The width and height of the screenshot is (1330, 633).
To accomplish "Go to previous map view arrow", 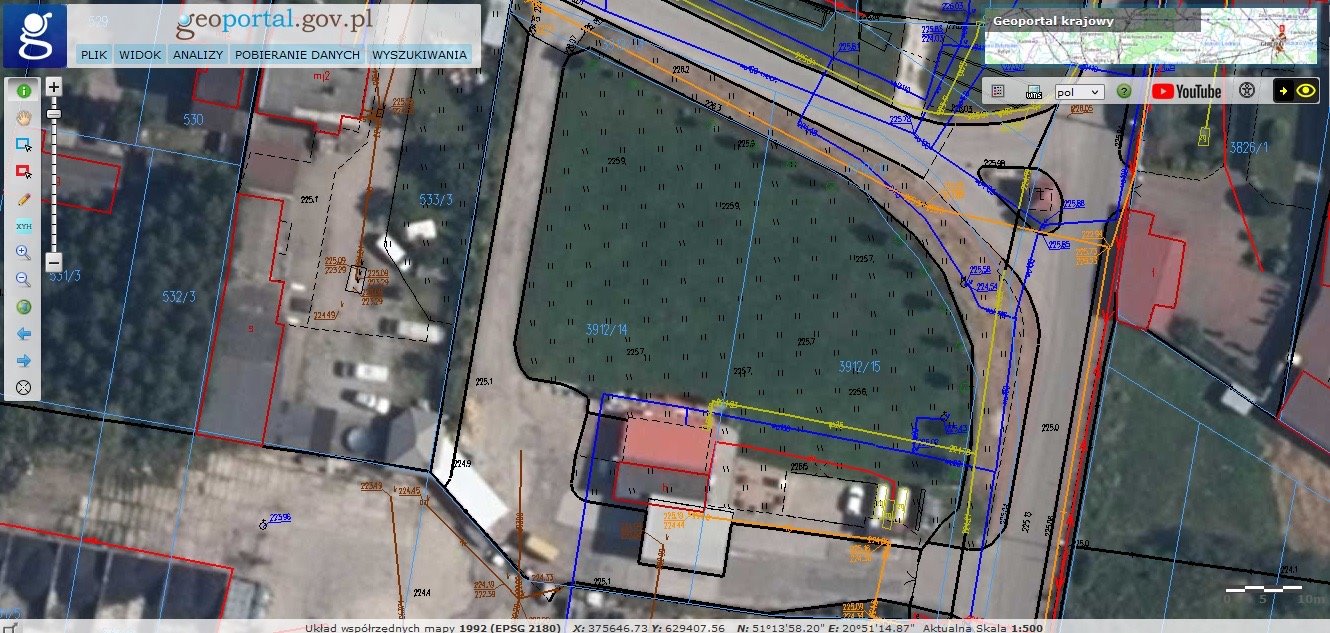I will pyautogui.click(x=23, y=333).
